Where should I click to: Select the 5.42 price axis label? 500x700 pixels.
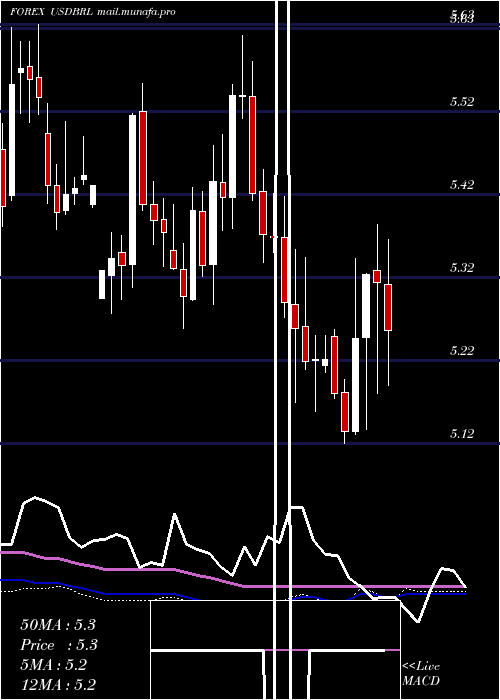click(462, 184)
